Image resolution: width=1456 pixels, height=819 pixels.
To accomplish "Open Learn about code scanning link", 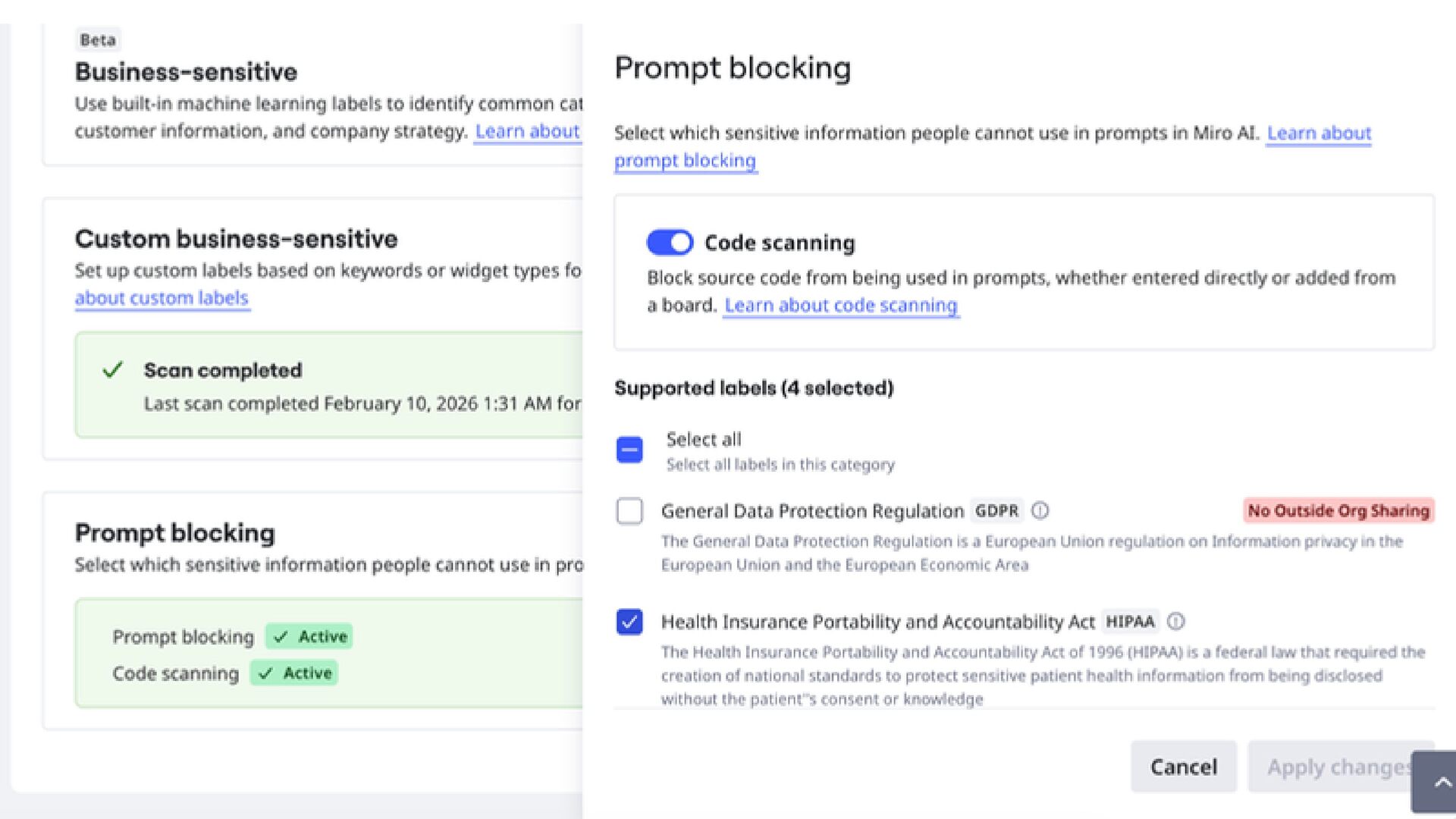I will coord(840,306).
